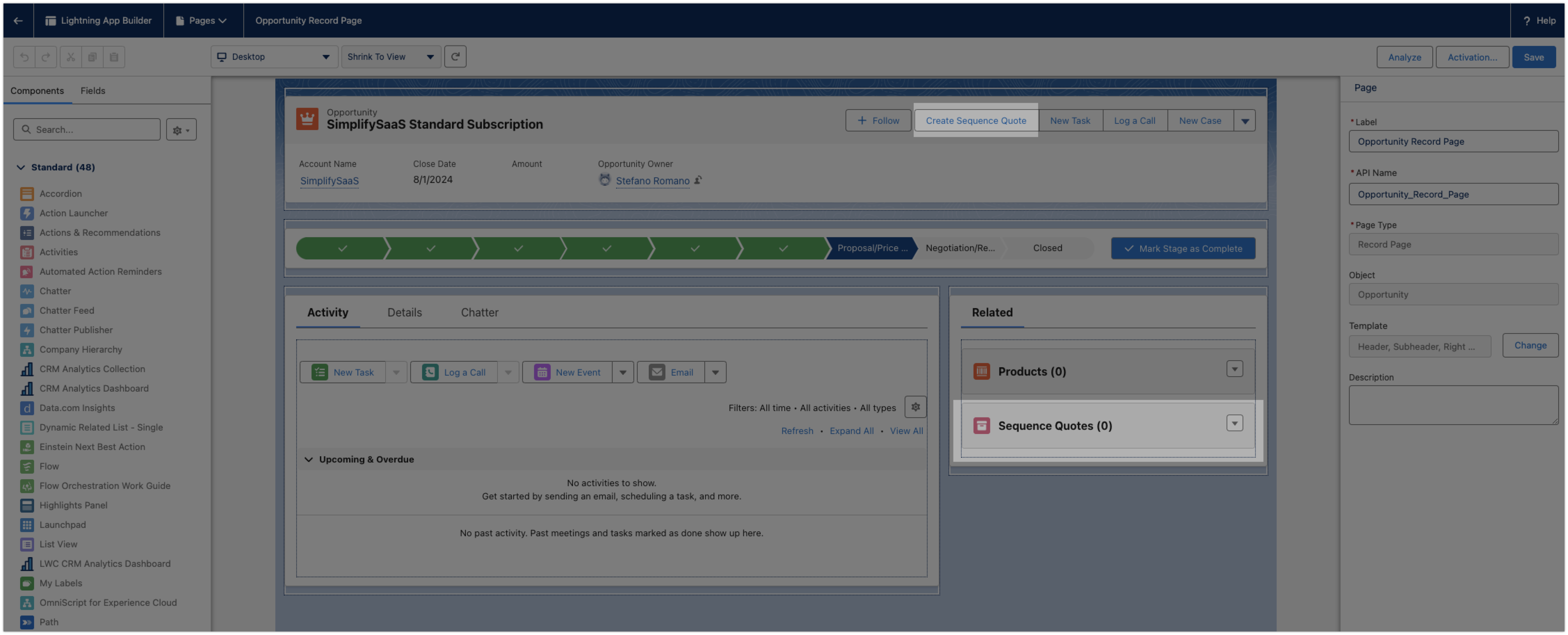Click the back arrow in the header
The image size is (1568, 635).
click(18, 21)
